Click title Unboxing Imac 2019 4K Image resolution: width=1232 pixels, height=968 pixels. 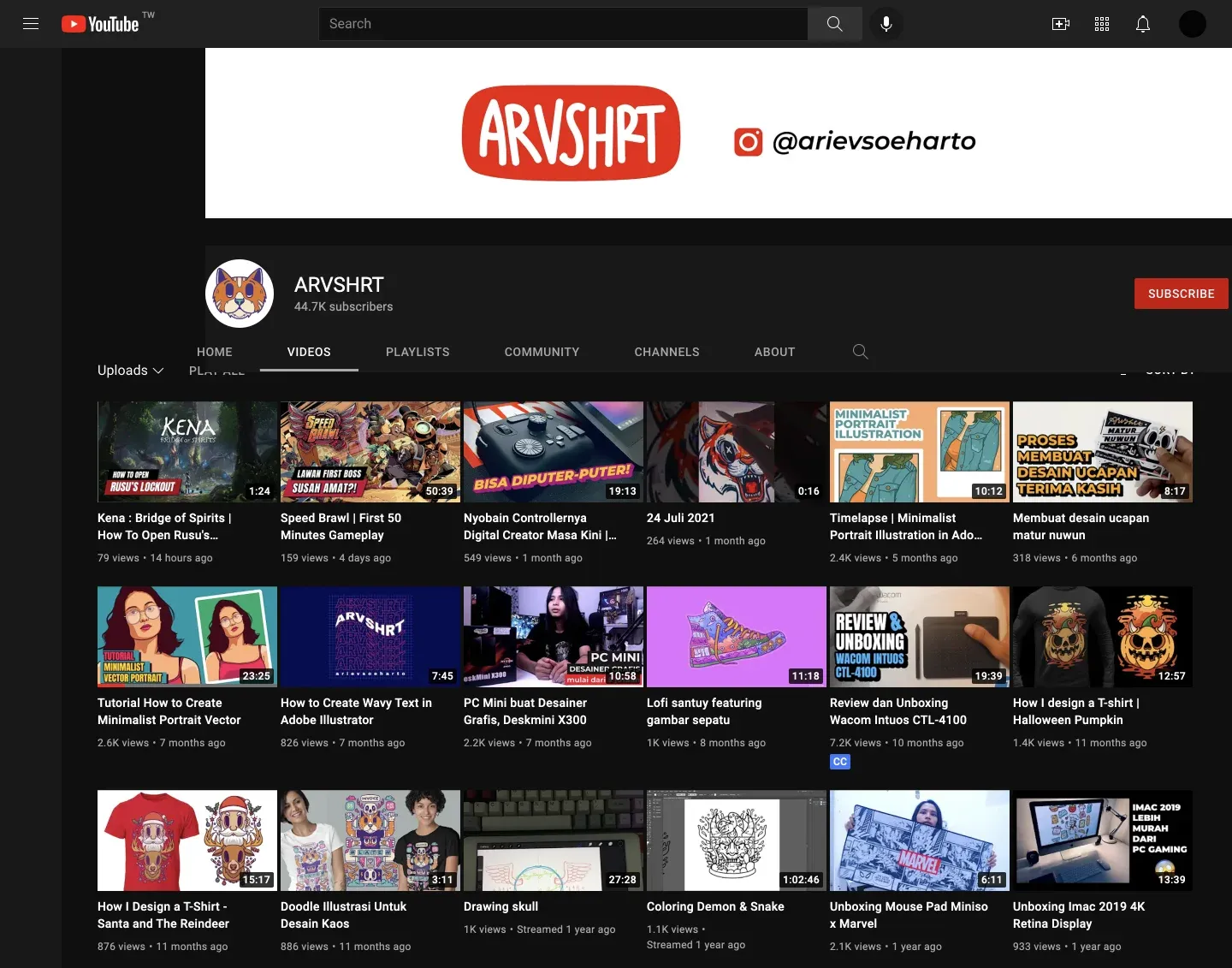pyautogui.click(x=1079, y=915)
